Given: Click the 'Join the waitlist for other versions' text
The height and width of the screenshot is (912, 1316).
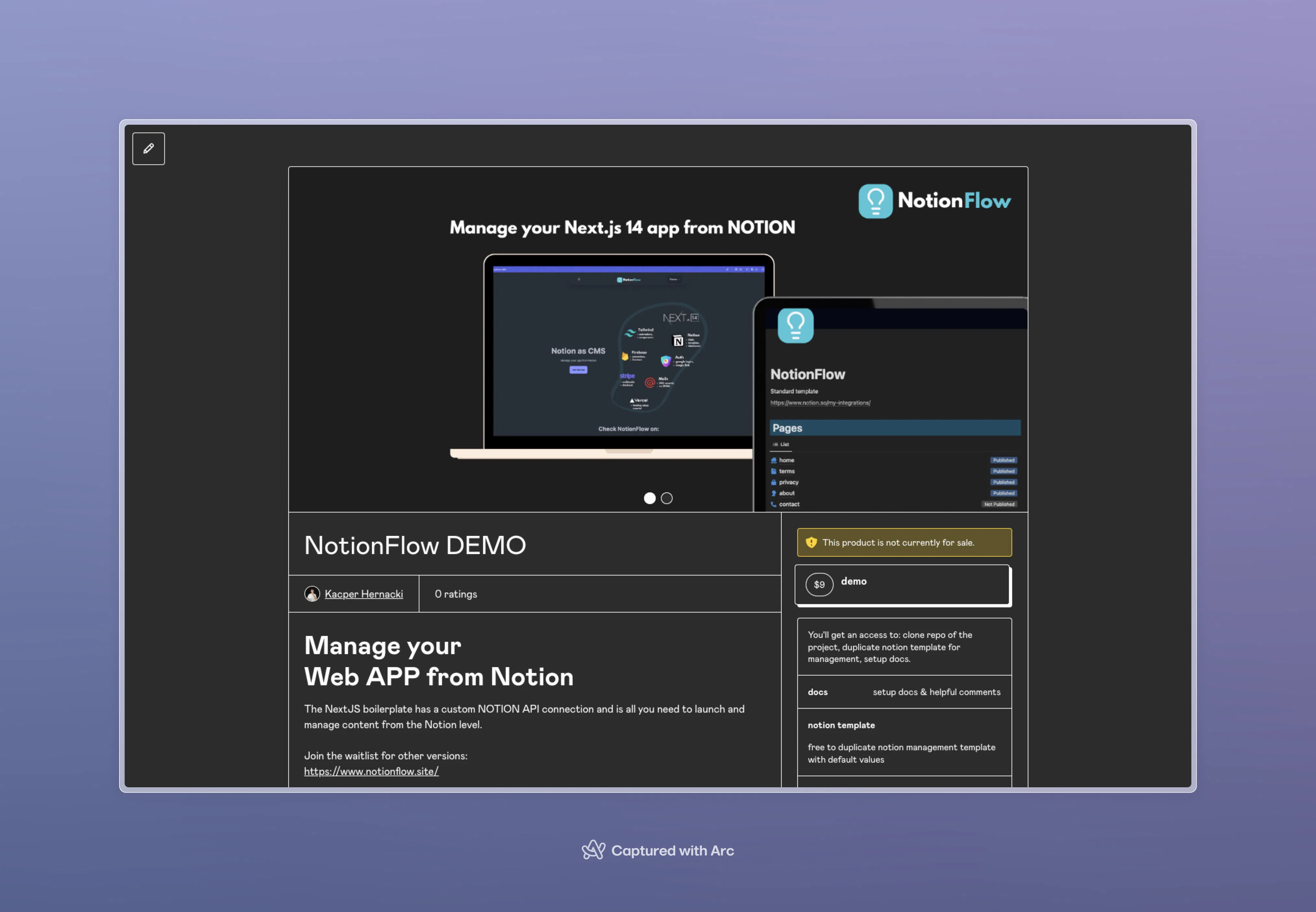Looking at the screenshot, I should pos(386,755).
